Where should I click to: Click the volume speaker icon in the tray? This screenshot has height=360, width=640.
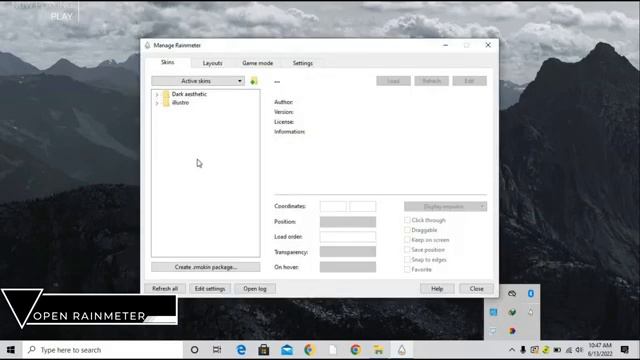(579, 350)
